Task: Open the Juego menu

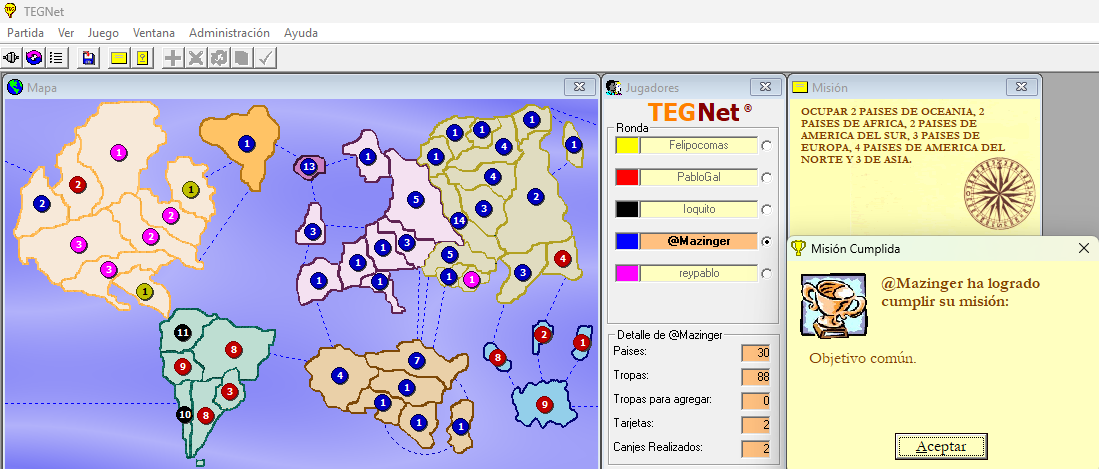Action: coord(103,33)
